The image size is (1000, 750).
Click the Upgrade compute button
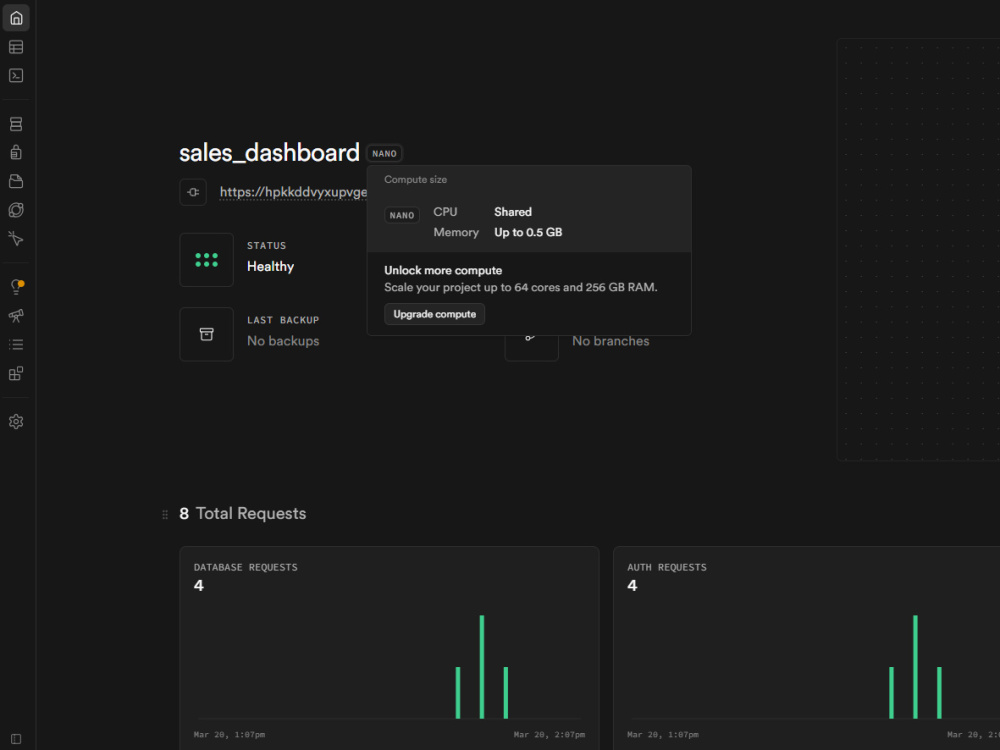pos(434,314)
